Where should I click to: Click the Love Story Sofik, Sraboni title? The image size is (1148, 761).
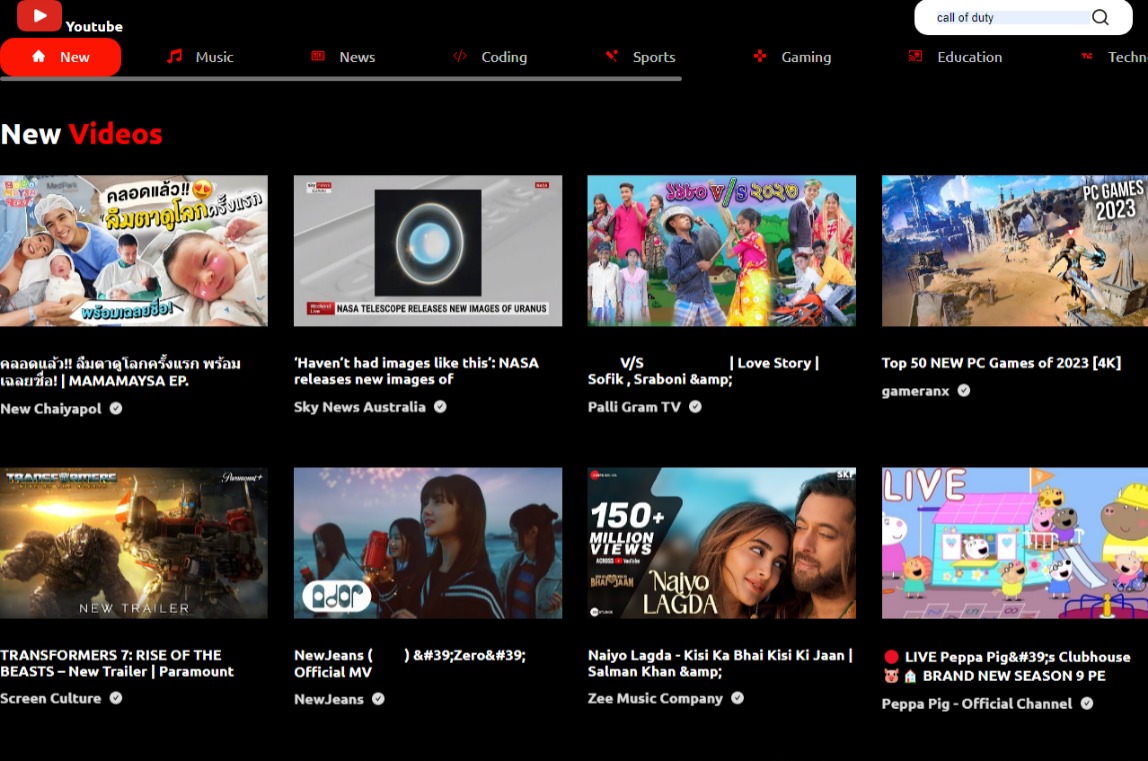704,371
